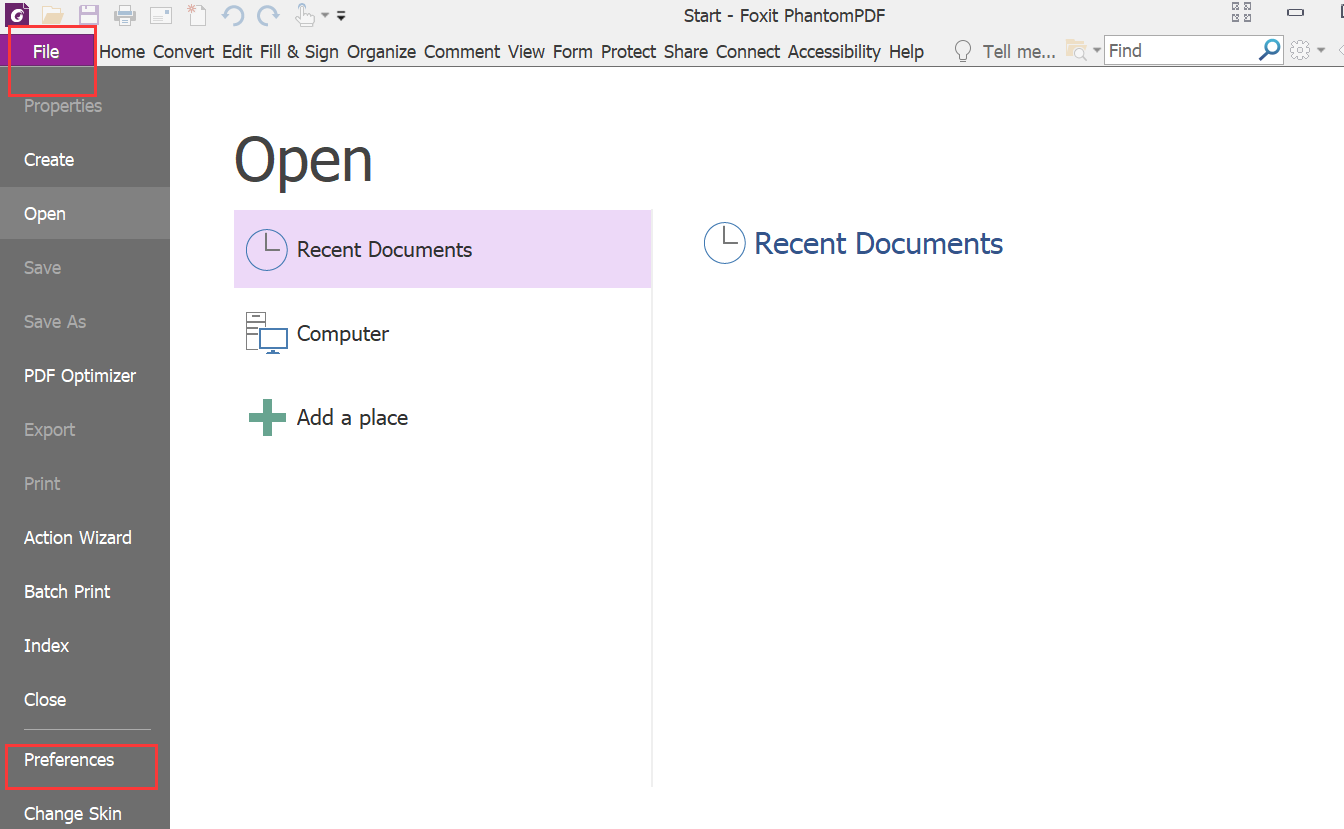
Task: Click the Computer icon
Action: (266, 333)
